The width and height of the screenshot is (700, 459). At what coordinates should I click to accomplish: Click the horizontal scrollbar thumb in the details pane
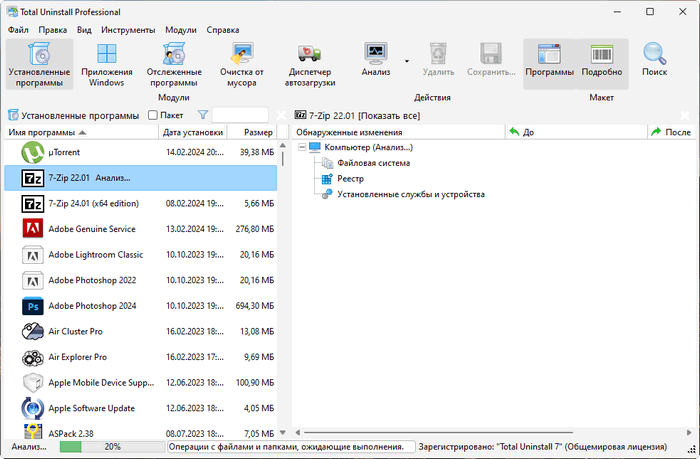click(438, 432)
